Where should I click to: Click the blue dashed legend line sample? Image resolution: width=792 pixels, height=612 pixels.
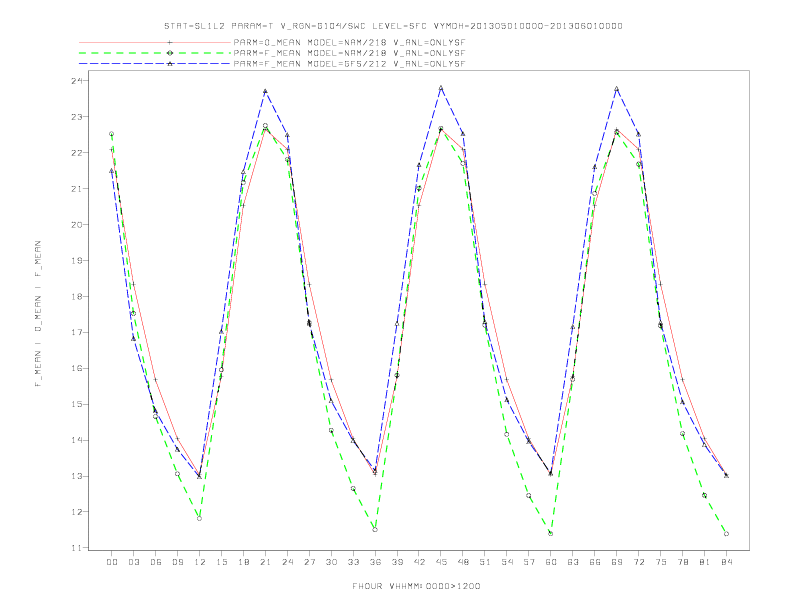pyautogui.click(x=155, y=64)
